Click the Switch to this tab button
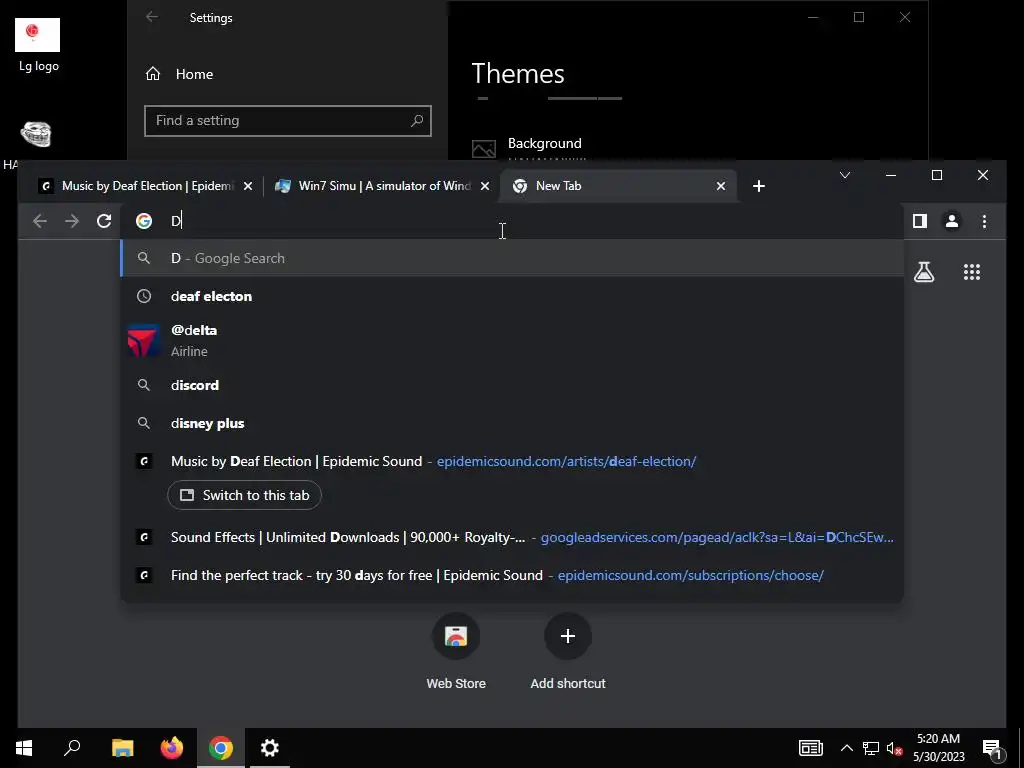The width and height of the screenshot is (1024, 768). [x=244, y=495]
